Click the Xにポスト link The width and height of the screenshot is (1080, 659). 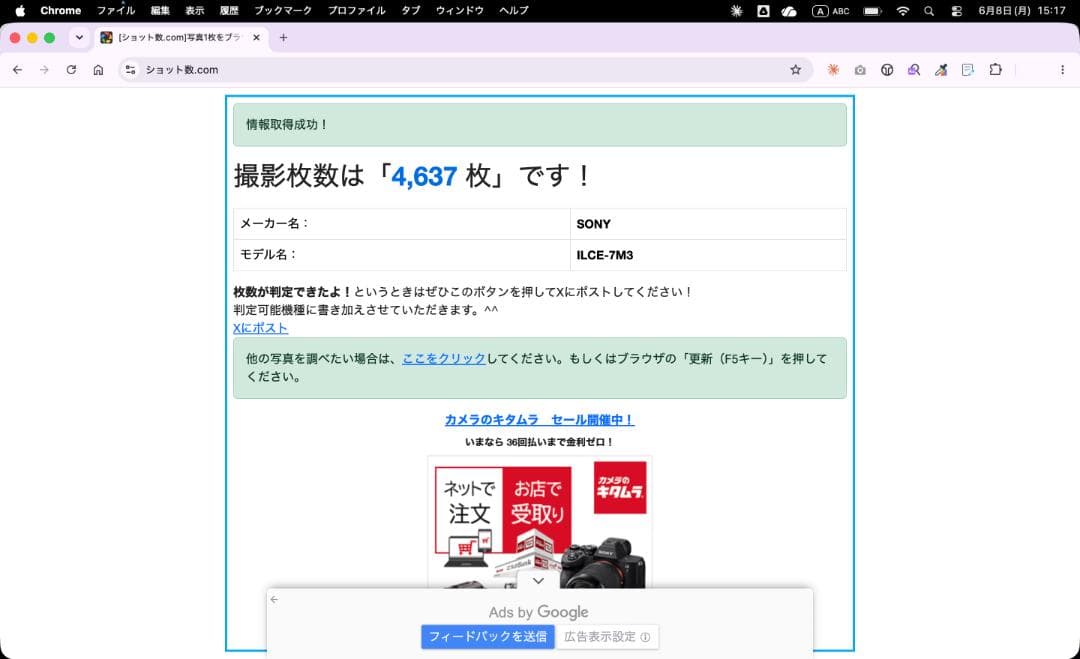(260, 328)
